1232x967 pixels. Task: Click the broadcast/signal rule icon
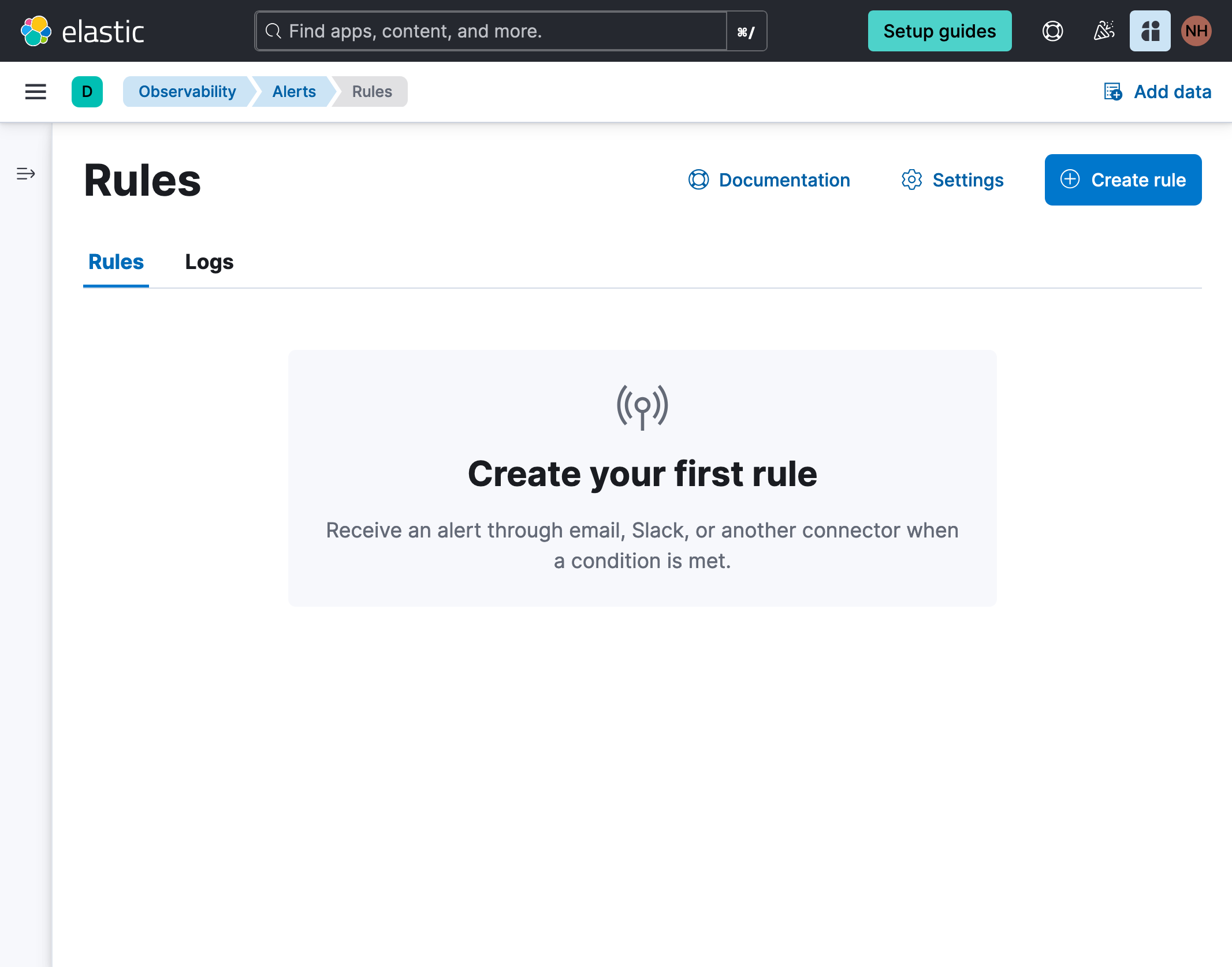(642, 406)
